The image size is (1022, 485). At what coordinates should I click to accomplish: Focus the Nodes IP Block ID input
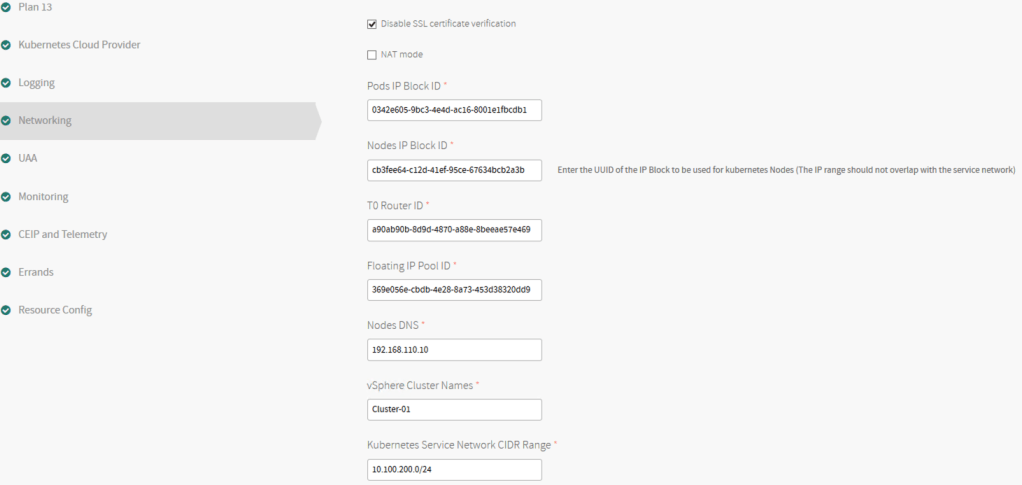(x=455, y=170)
